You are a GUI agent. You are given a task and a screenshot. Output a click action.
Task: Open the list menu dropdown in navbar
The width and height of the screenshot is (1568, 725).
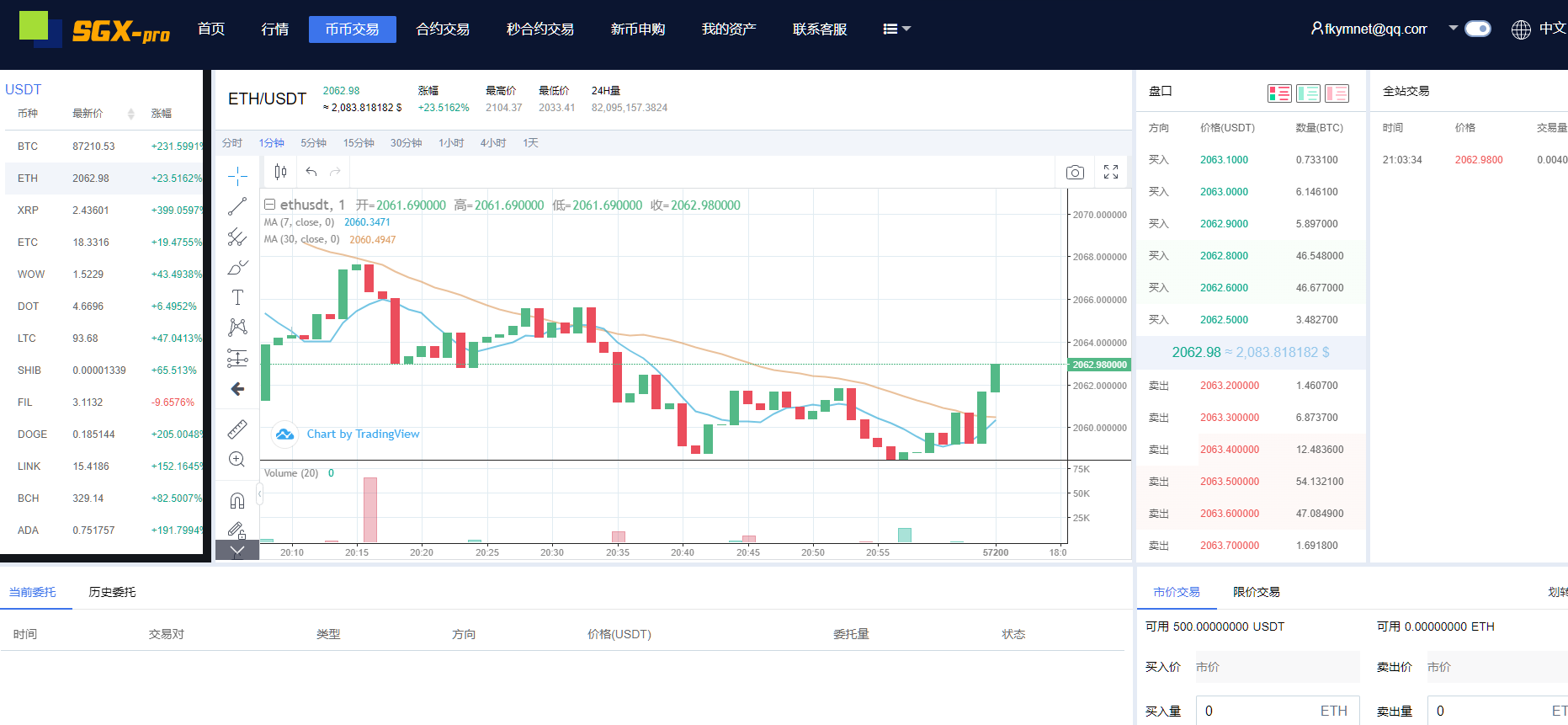[896, 29]
